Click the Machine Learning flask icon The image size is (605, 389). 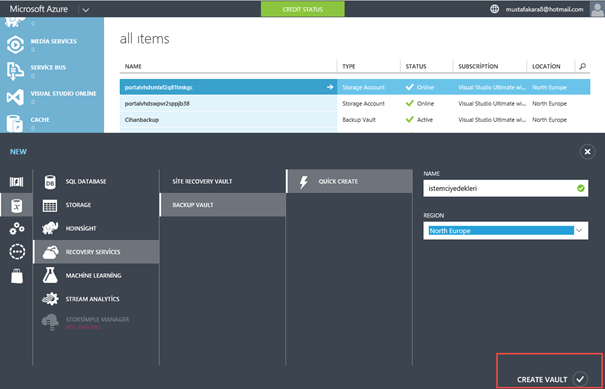click(x=50, y=276)
